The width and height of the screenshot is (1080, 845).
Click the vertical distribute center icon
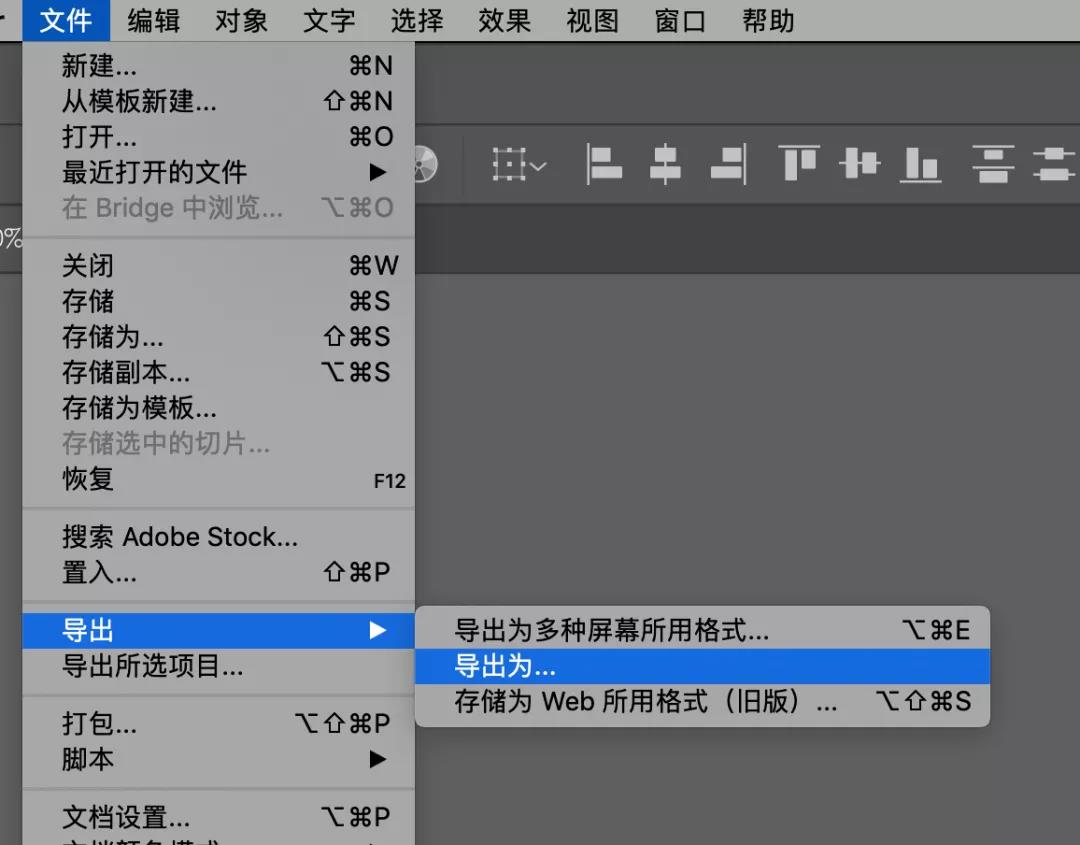pyautogui.click(x=993, y=164)
